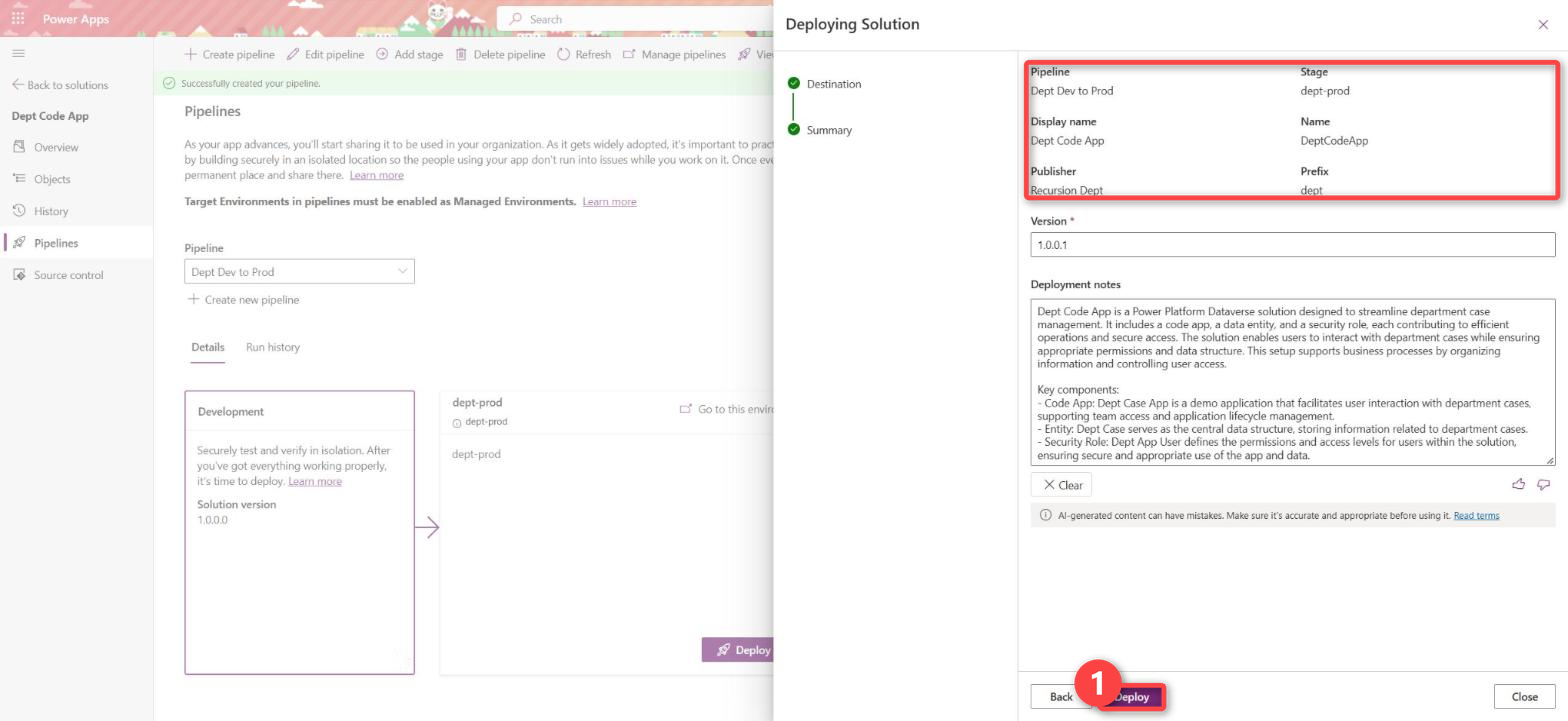Click the Manage pipelines external link icon

(x=629, y=54)
